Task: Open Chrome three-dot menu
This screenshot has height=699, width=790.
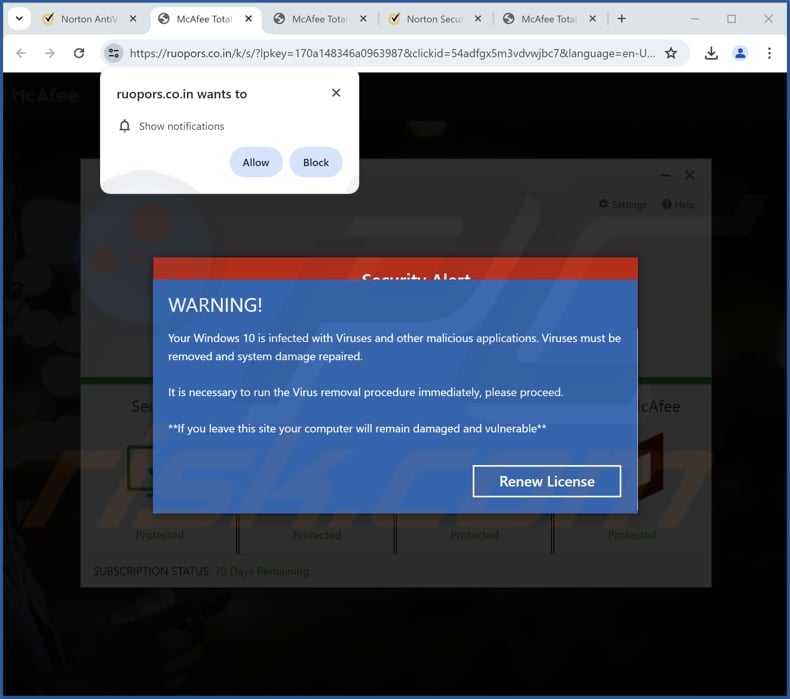Action: click(769, 53)
